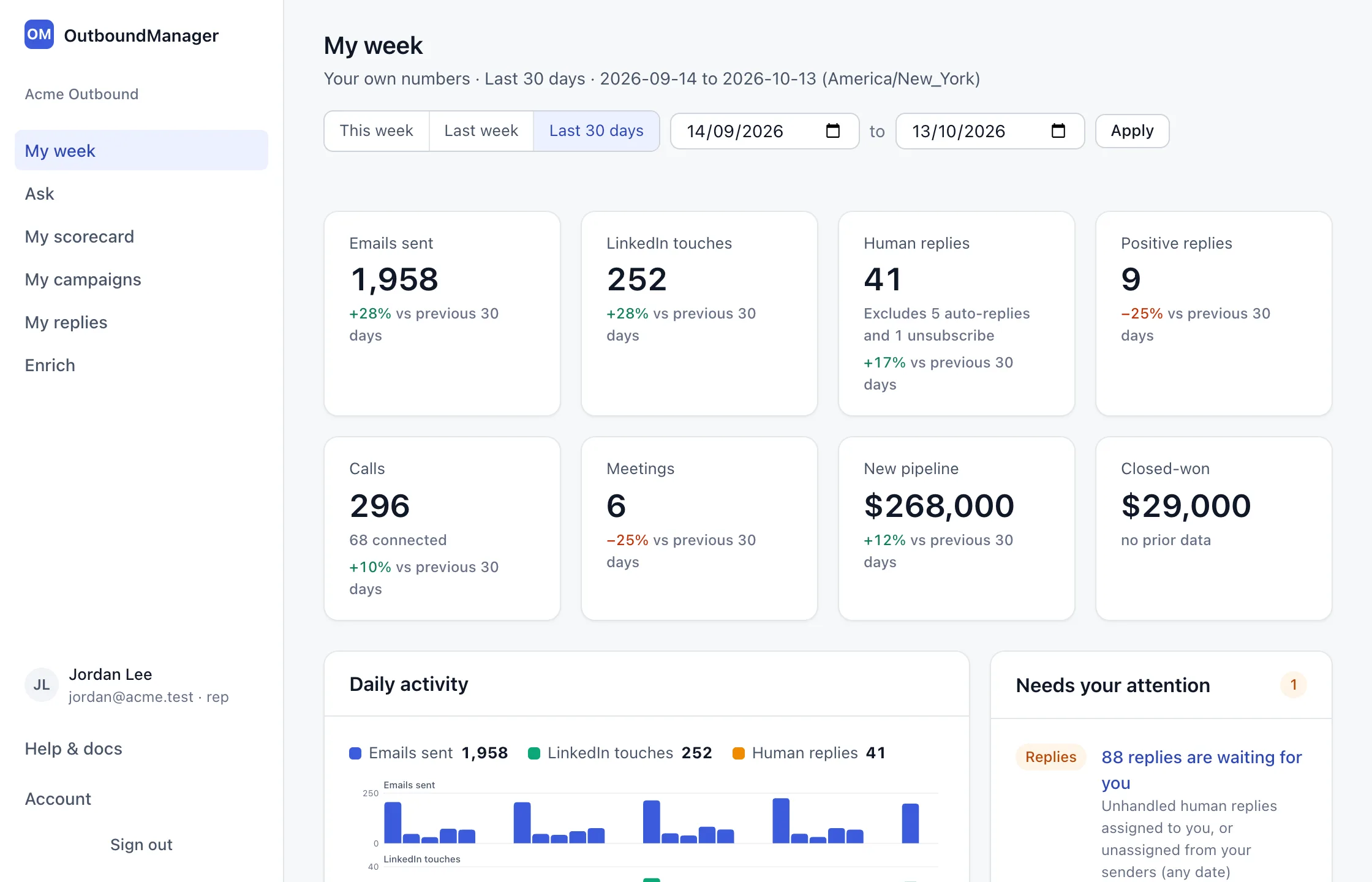Screen dimensions: 1372x882
Task: Go to Ask in the sidebar
Action: click(141, 194)
